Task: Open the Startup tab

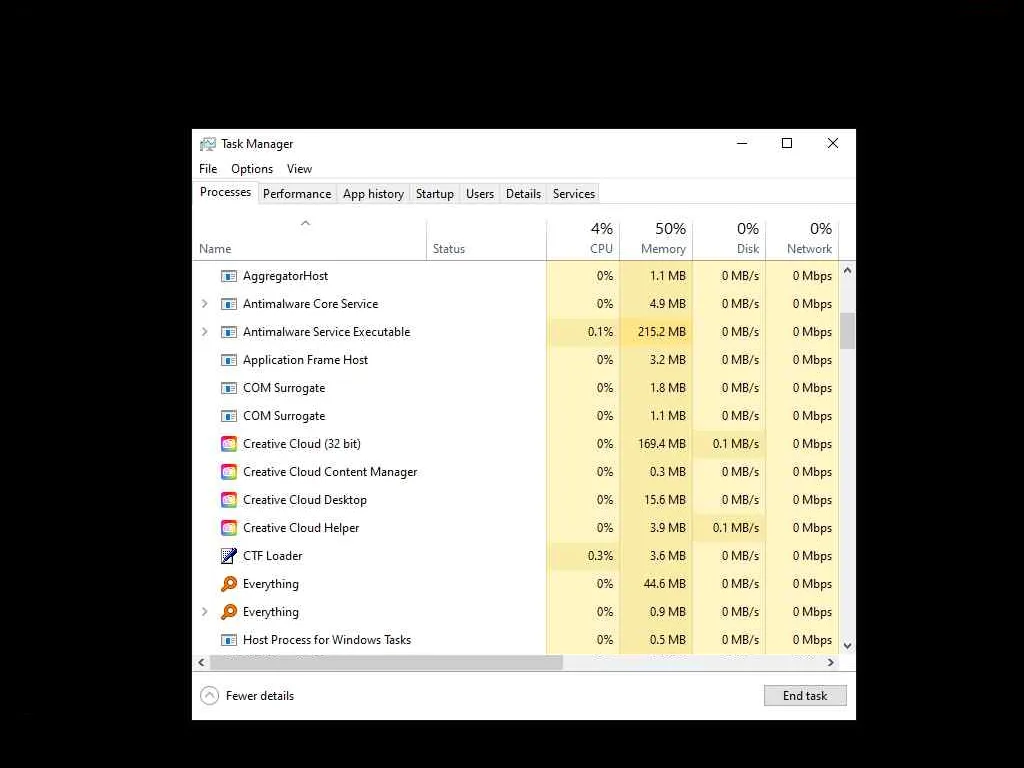Action: coord(435,194)
